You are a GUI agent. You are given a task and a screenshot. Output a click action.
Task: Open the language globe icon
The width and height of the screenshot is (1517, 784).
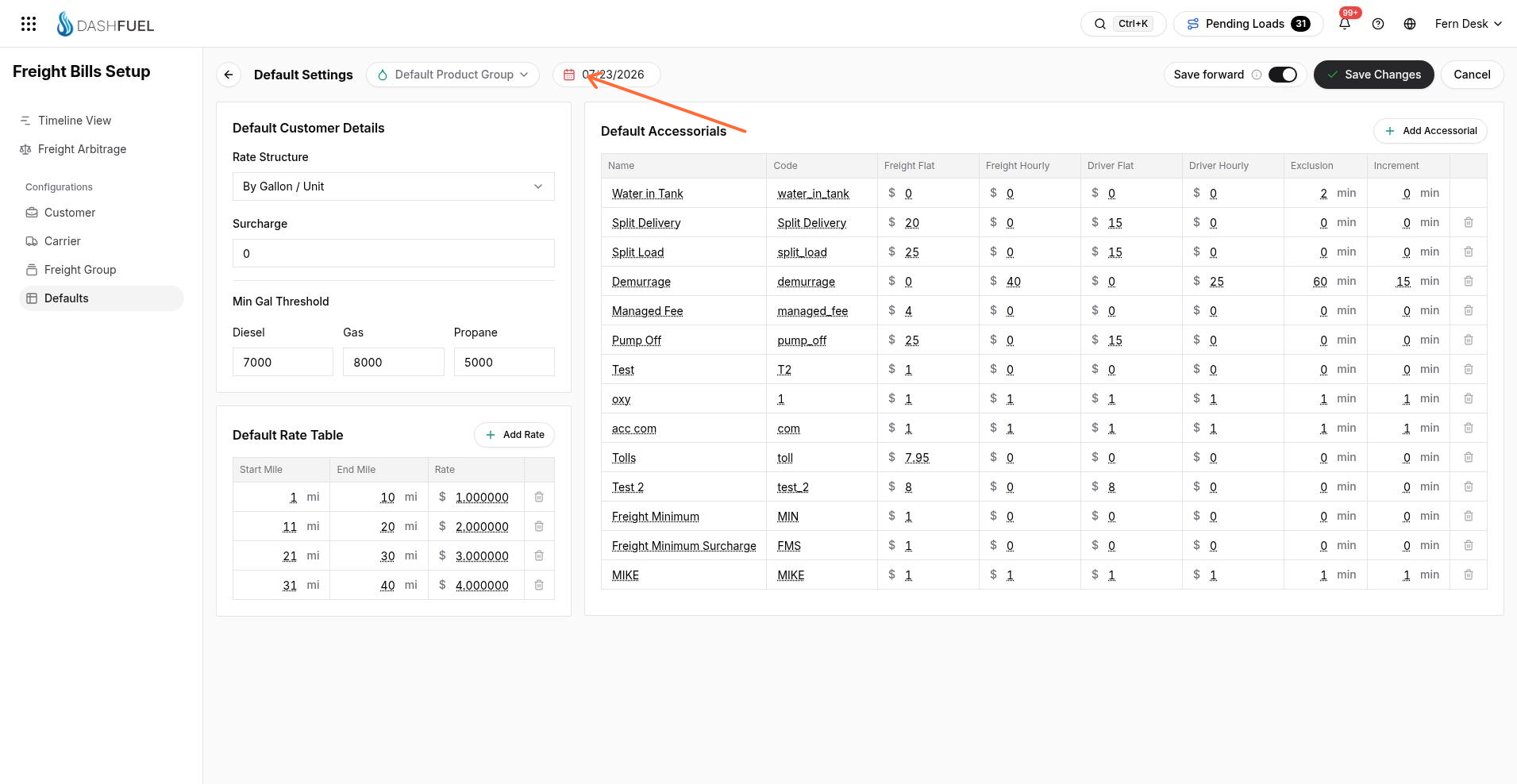click(1410, 24)
